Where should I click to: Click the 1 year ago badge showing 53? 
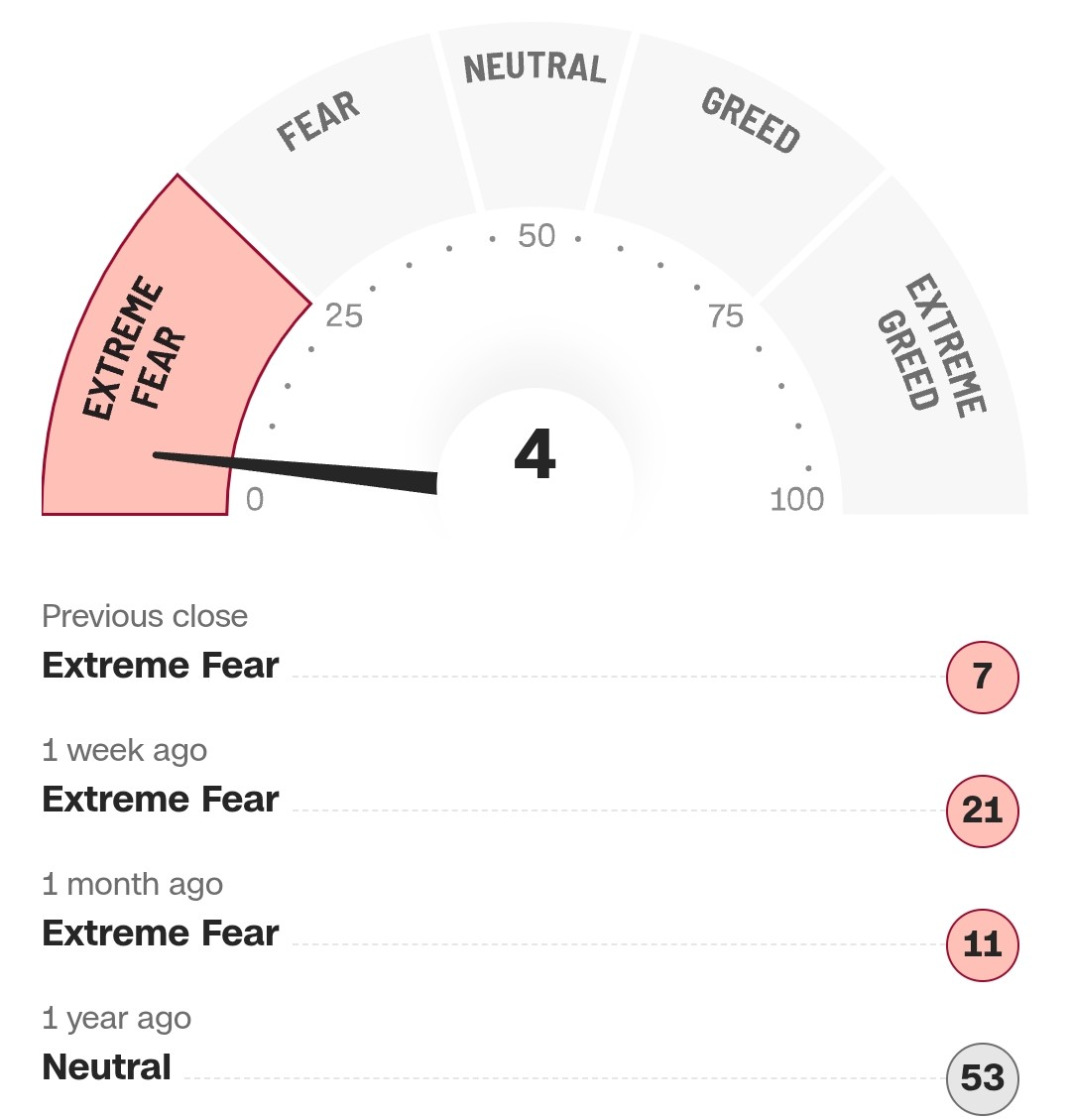click(x=983, y=1078)
